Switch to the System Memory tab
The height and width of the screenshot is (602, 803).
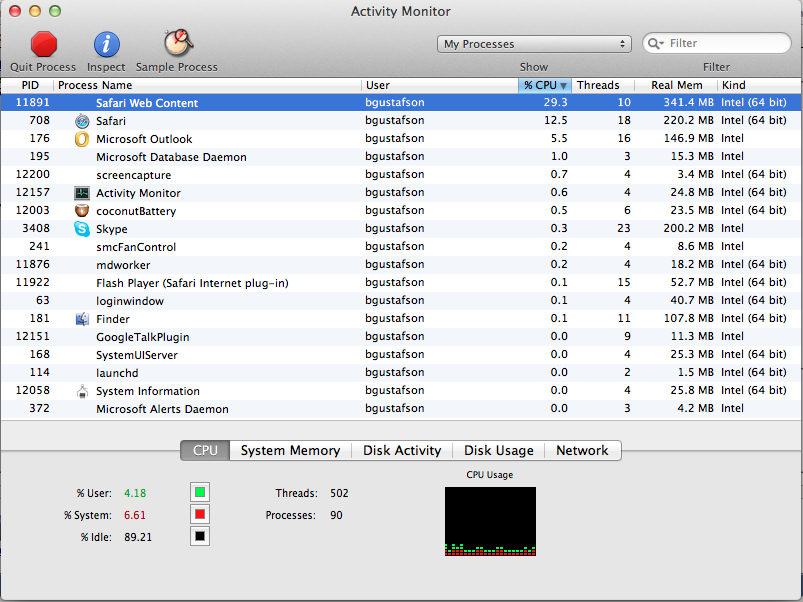pyautogui.click(x=290, y=450)
